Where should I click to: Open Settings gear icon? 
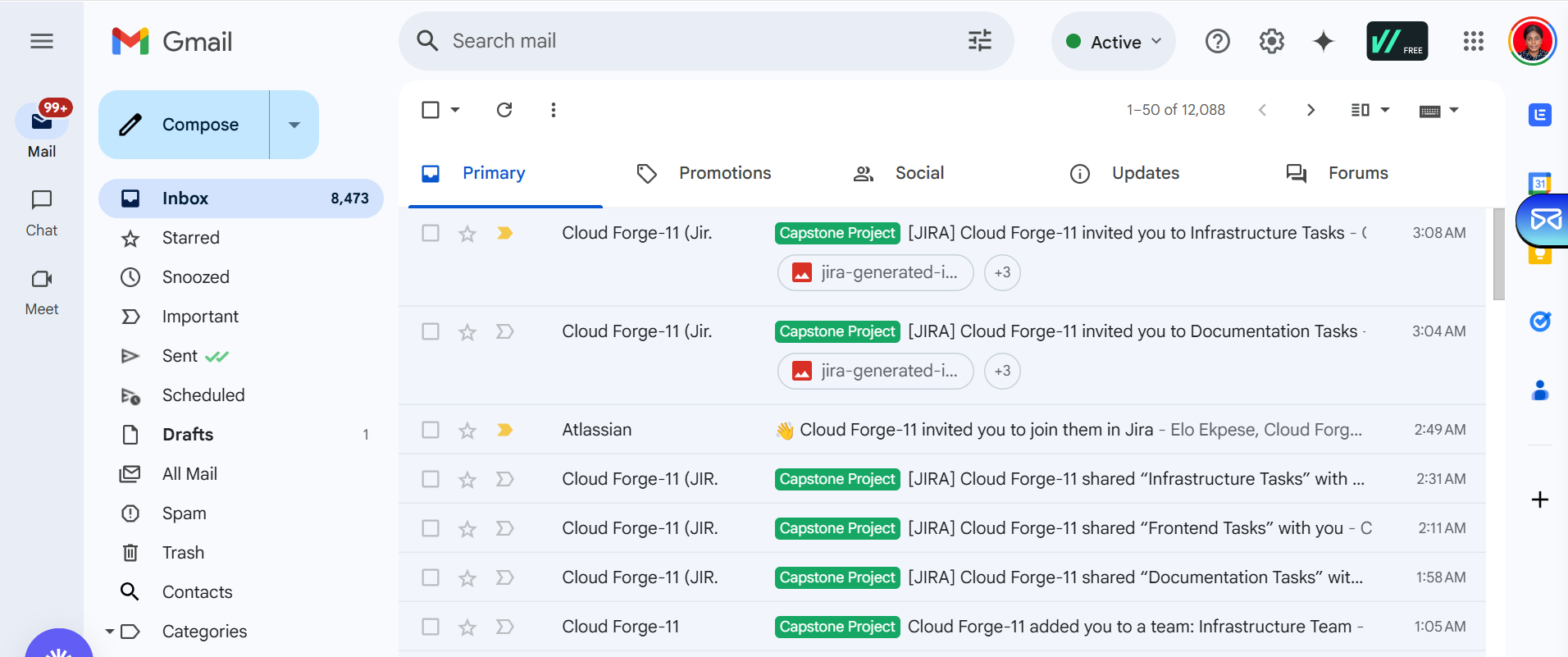tap(1272, 41)
